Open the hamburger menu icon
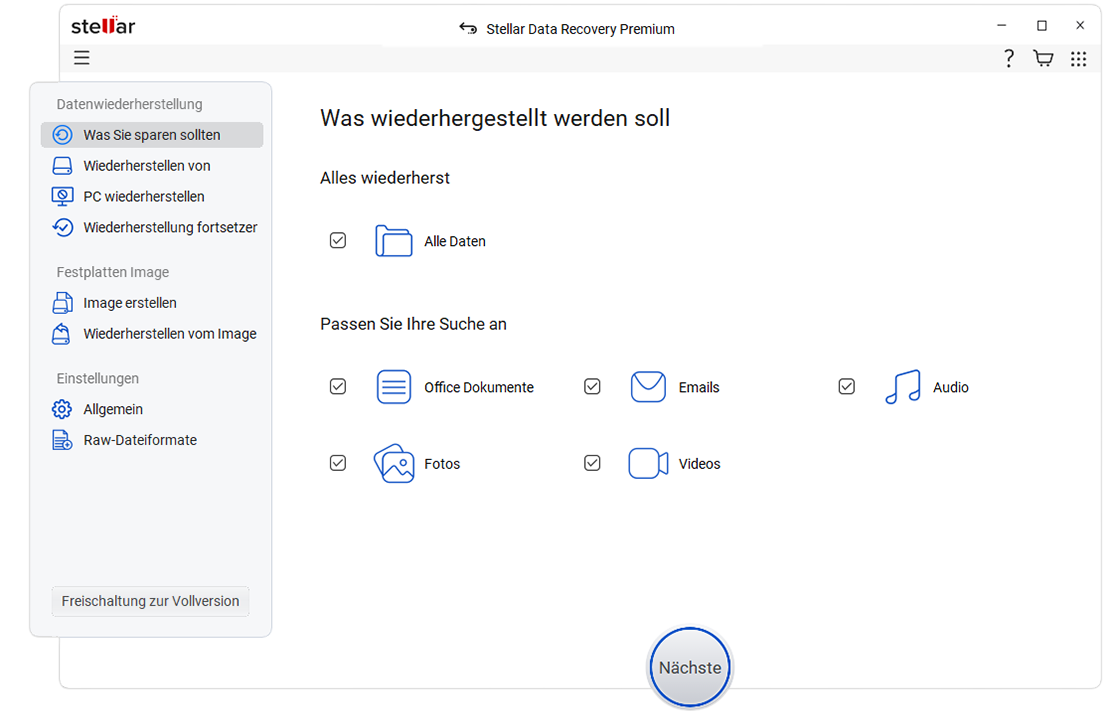The width and height of the screenshot is (1118, 723). tap(81, 58)
